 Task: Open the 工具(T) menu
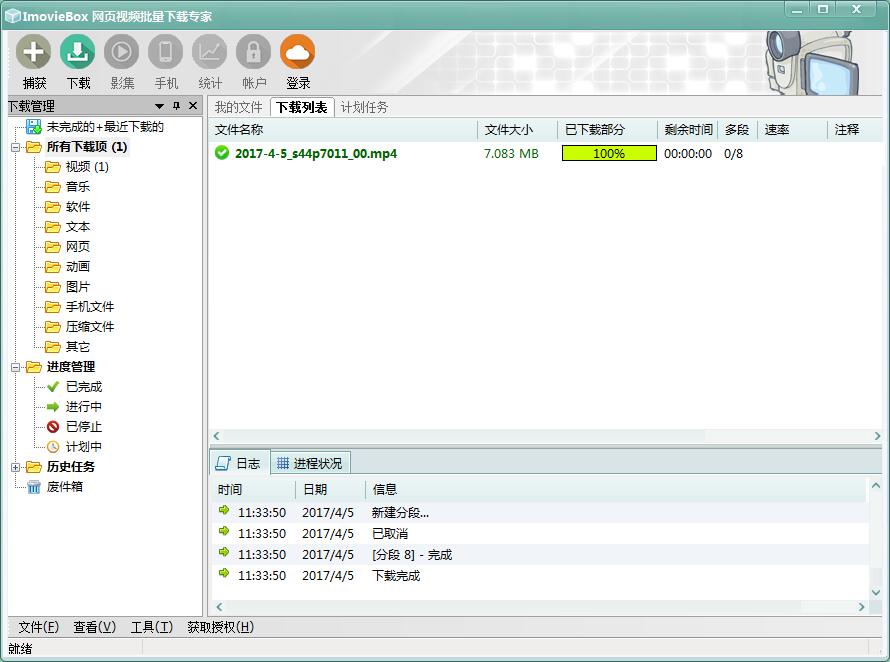click(151, 627)
